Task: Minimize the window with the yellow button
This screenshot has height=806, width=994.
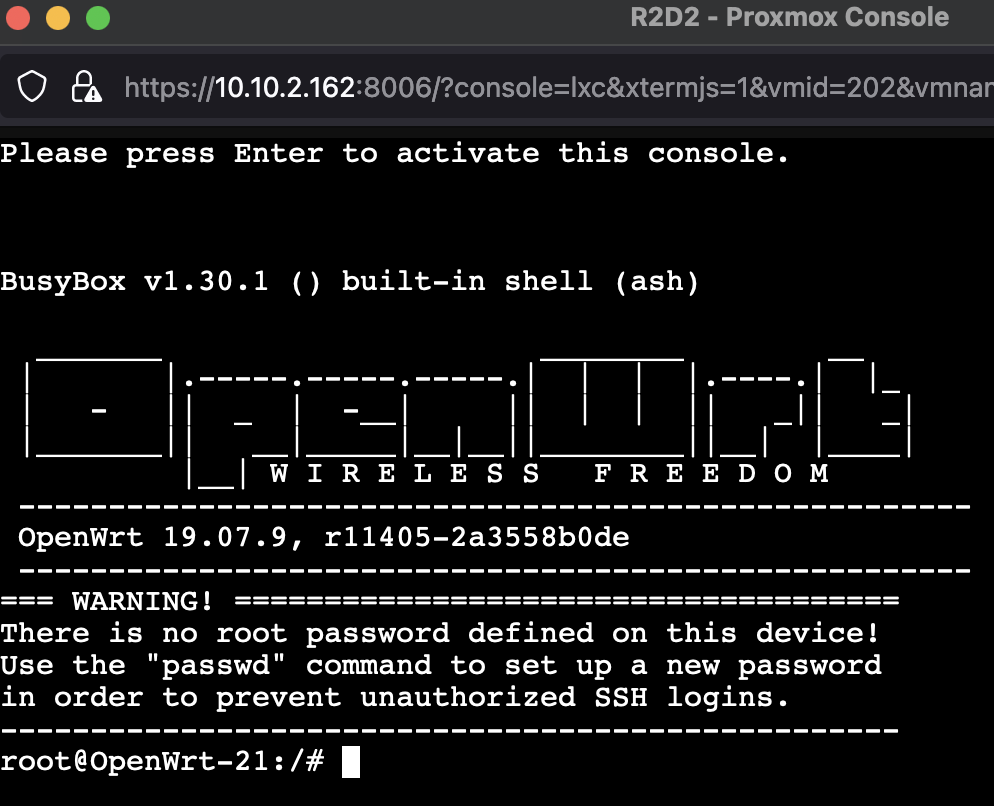Action: coord(58,18)
